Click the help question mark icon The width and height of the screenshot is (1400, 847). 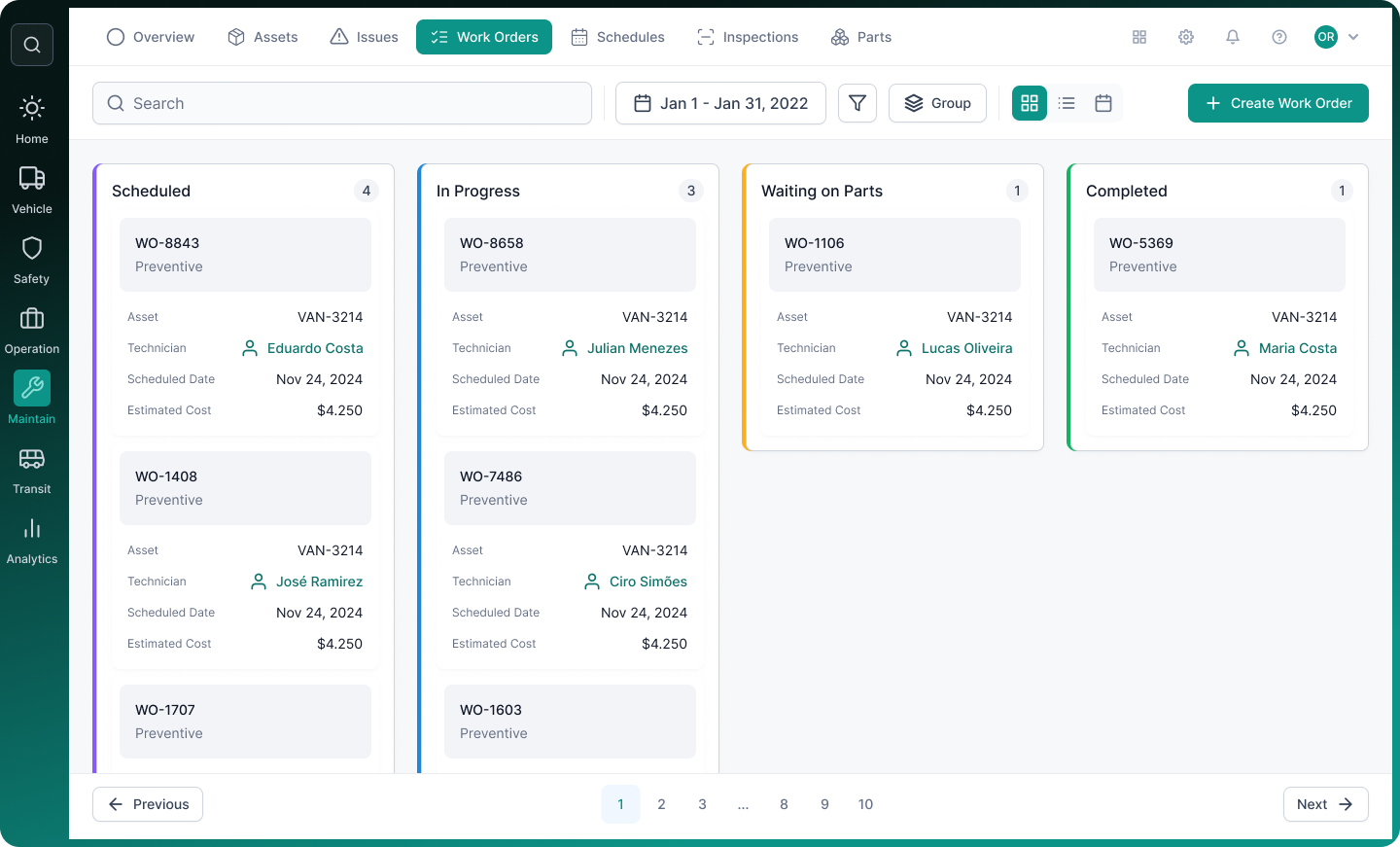click(1279, 37)
